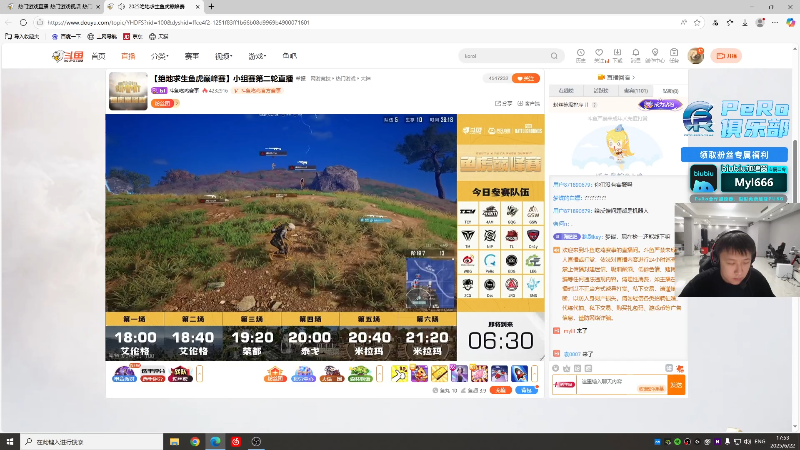Open the Copilot icon in Edge toolbar
This screenshot has width=800, height=450.
790,22
